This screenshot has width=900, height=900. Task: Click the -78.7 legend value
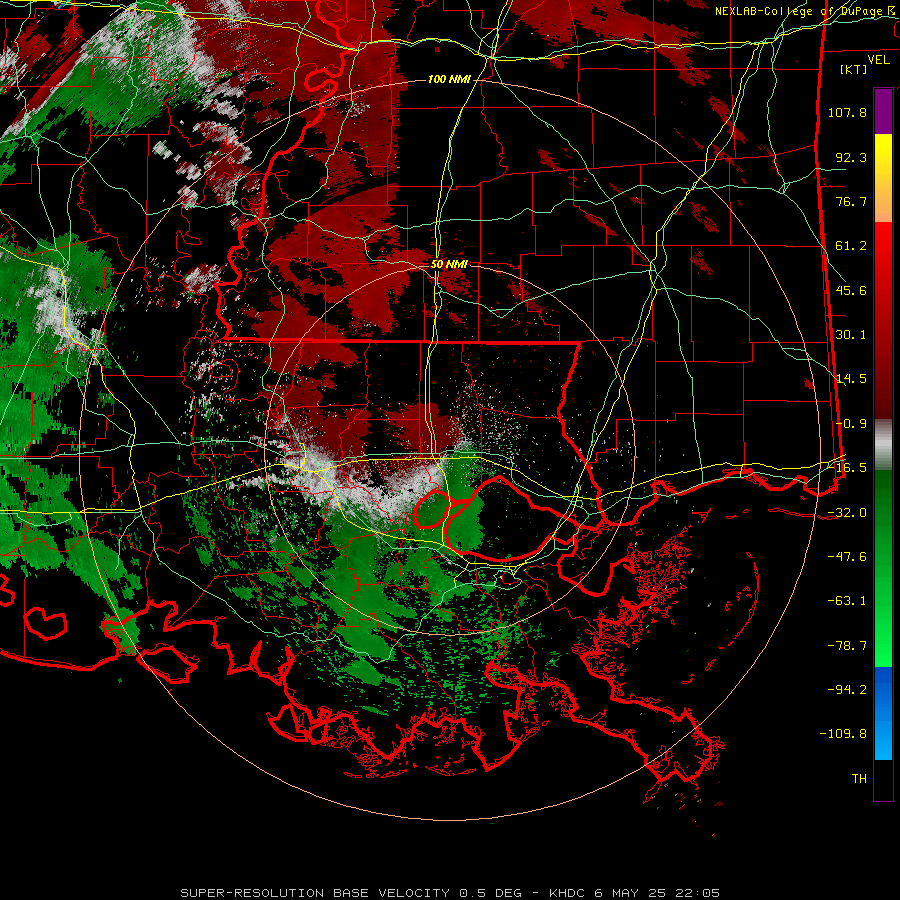[847, 646]
